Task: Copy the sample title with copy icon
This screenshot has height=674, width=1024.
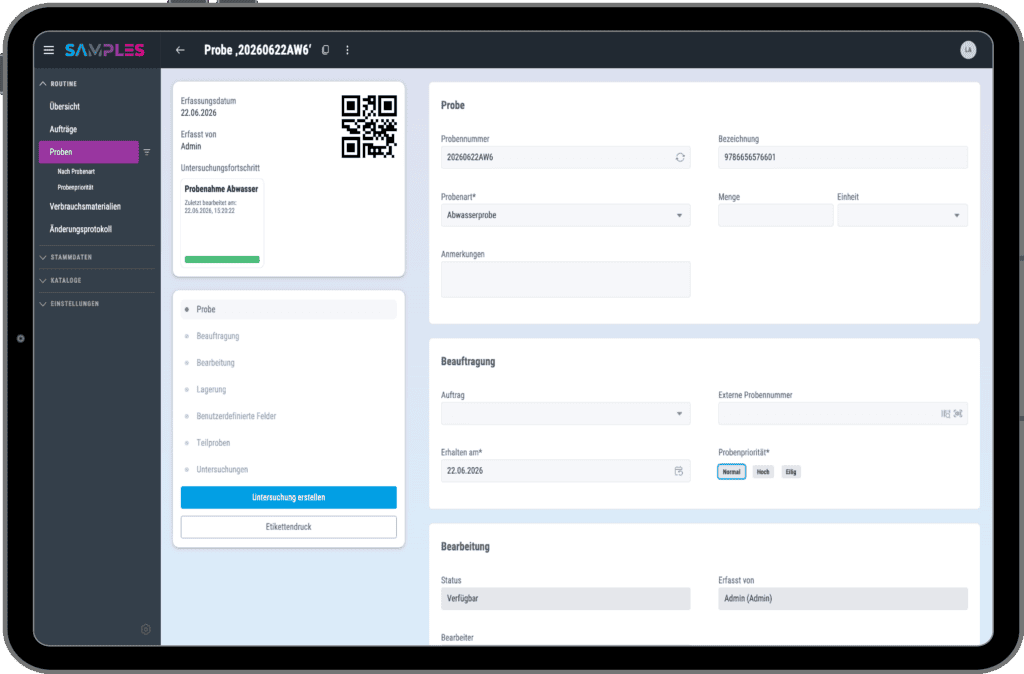Action: tap(325, 50)
